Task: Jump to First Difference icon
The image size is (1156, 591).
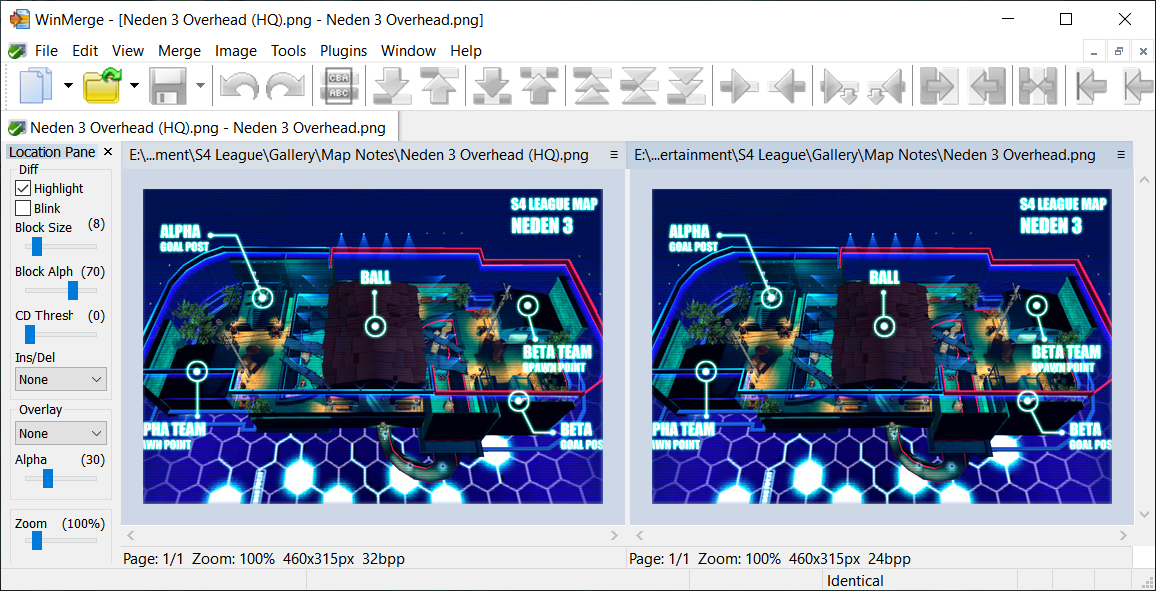Action: pos(591,86)
